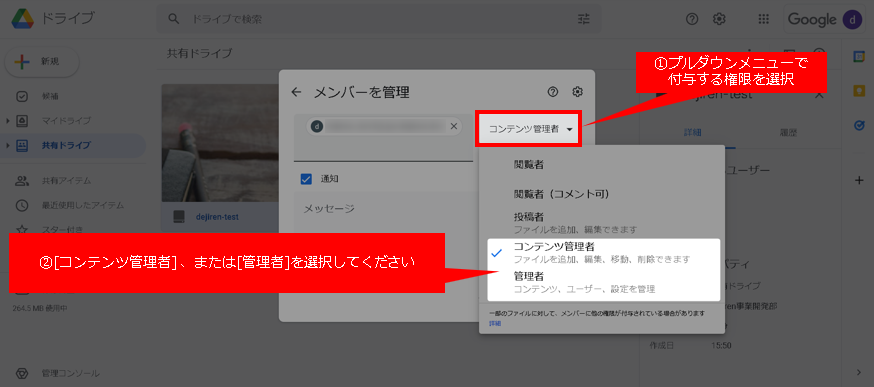The width and height of the screenshot is (874, 387).
Task: Open 管理コンソール link
Action: coord(71,373)
